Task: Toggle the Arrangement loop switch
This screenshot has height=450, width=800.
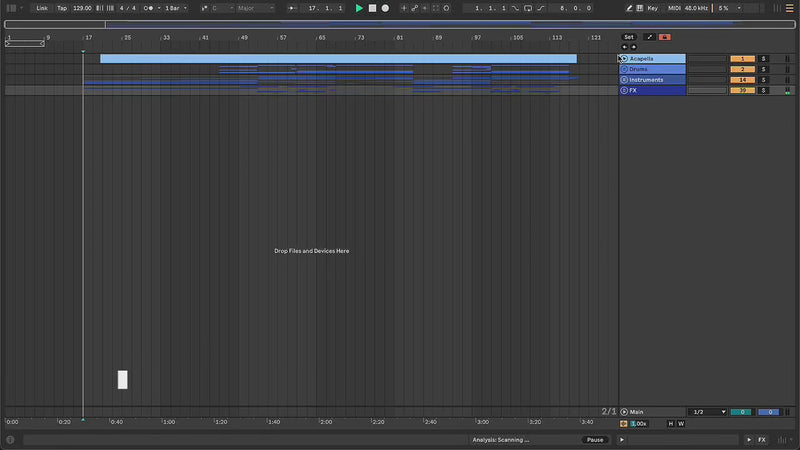Action: click(x=529, y=8)
